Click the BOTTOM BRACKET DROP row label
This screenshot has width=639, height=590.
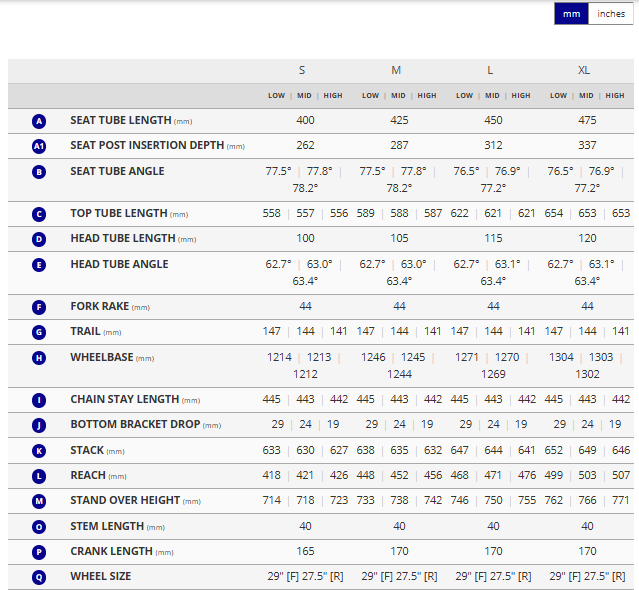135,425
